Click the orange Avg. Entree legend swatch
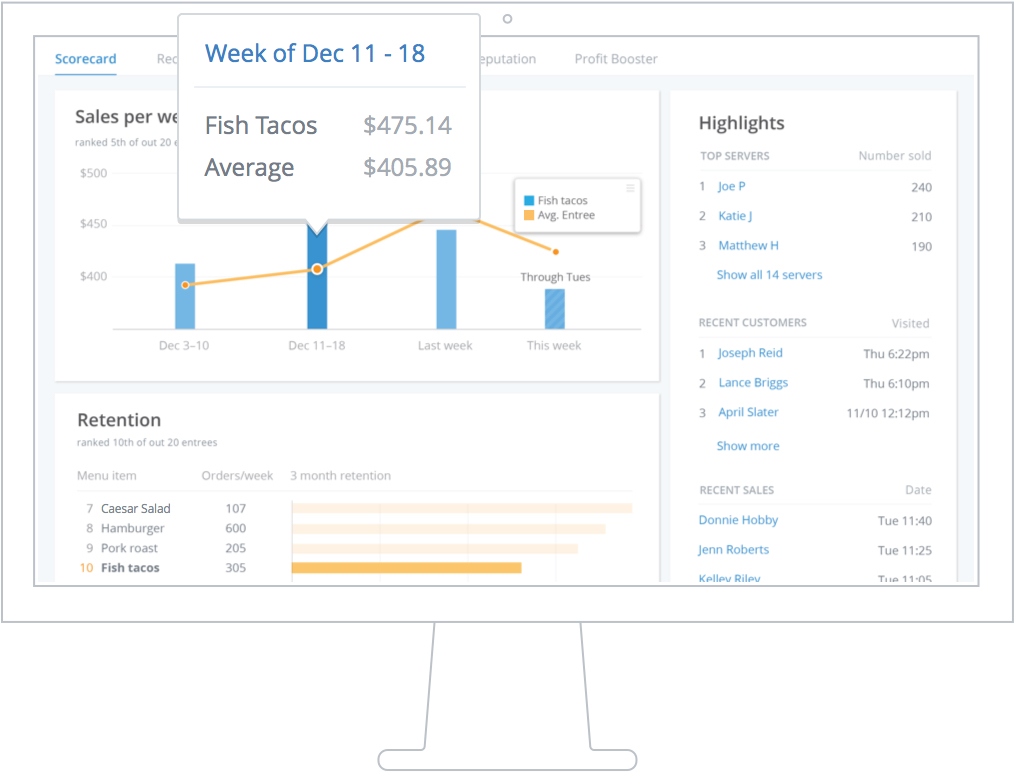1014x772 pixels. click(529, 215)
